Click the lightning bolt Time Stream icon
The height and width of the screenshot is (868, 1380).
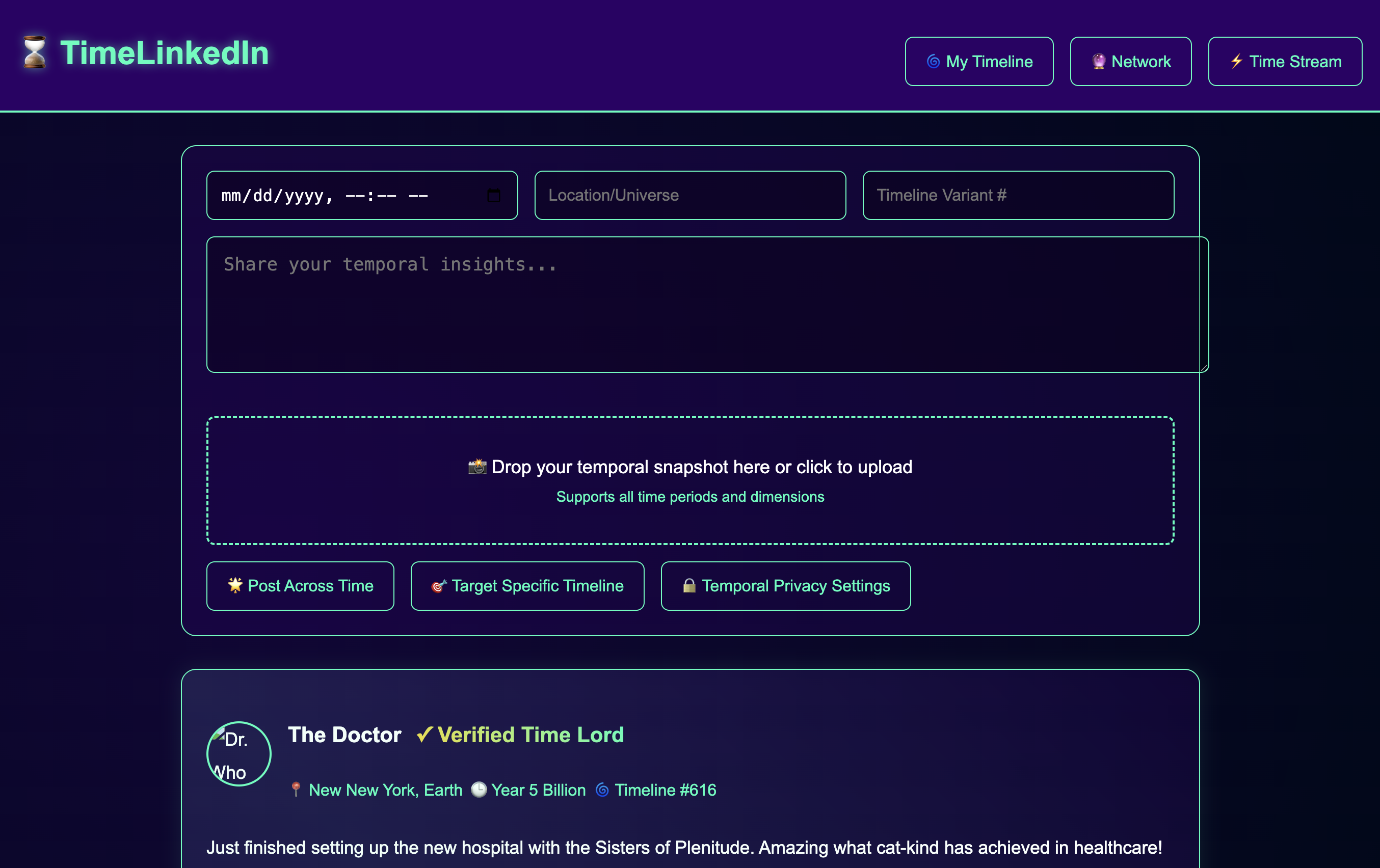coord(1236,61)
